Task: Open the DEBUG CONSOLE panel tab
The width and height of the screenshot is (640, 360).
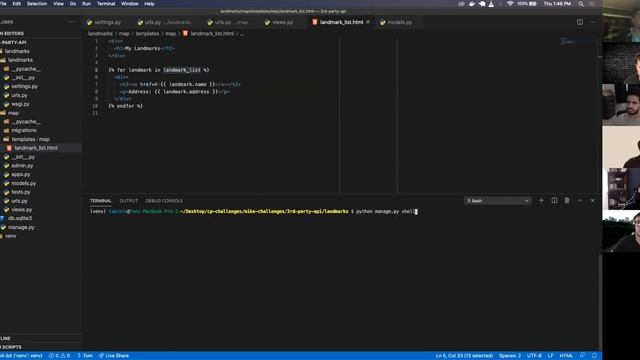Action: [164, 201]
